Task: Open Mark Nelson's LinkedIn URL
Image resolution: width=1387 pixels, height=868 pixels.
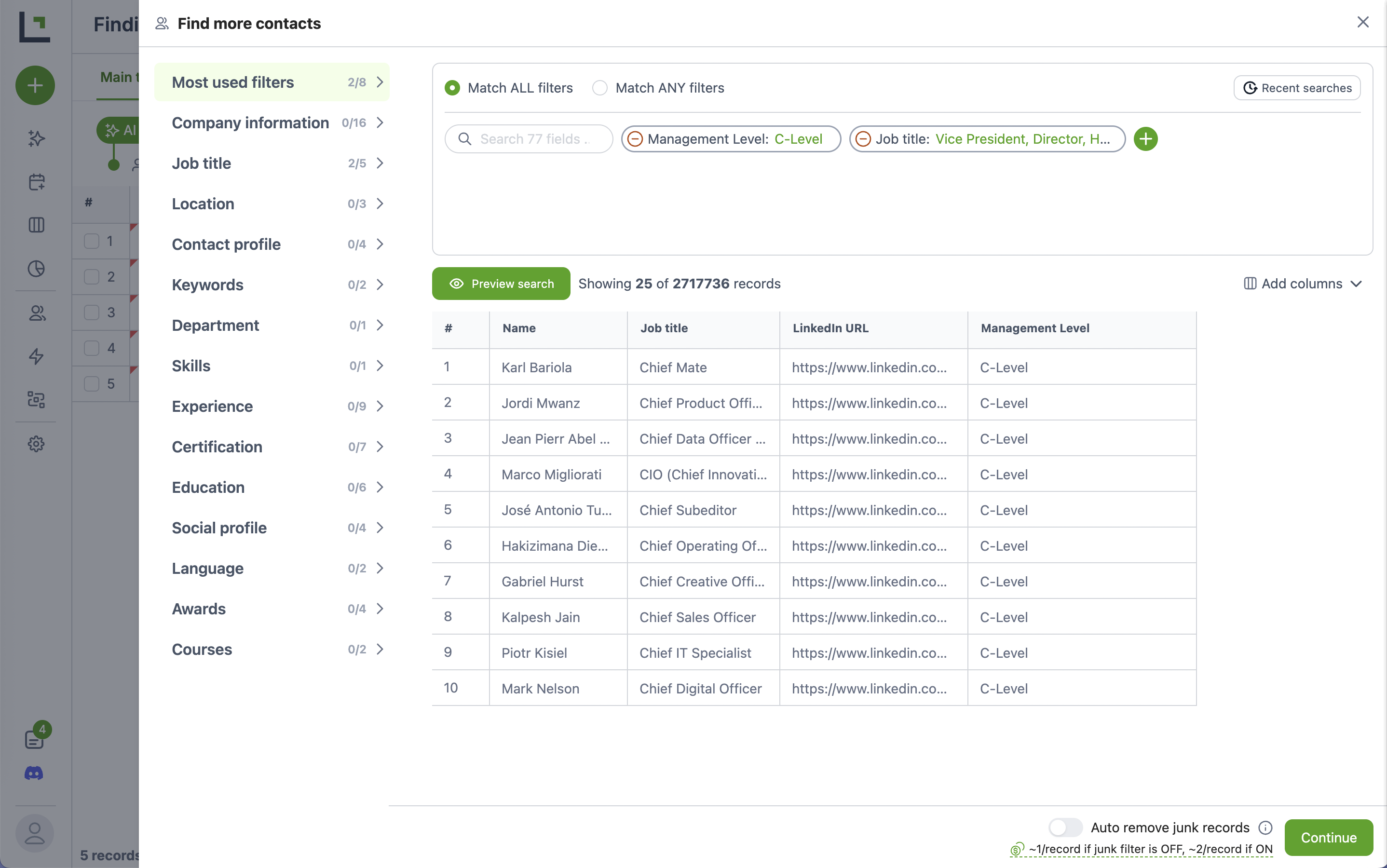Action: [869, 688]
